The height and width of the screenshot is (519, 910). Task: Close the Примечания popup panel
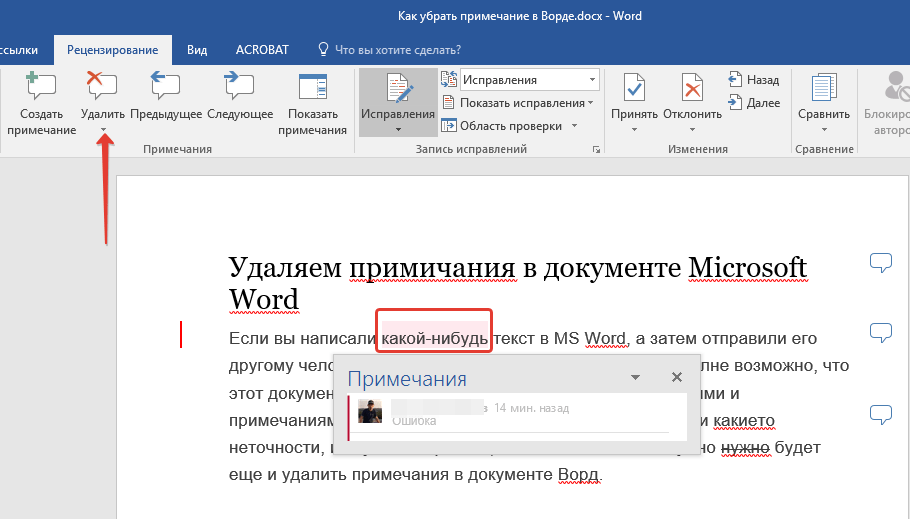point(677,378)
